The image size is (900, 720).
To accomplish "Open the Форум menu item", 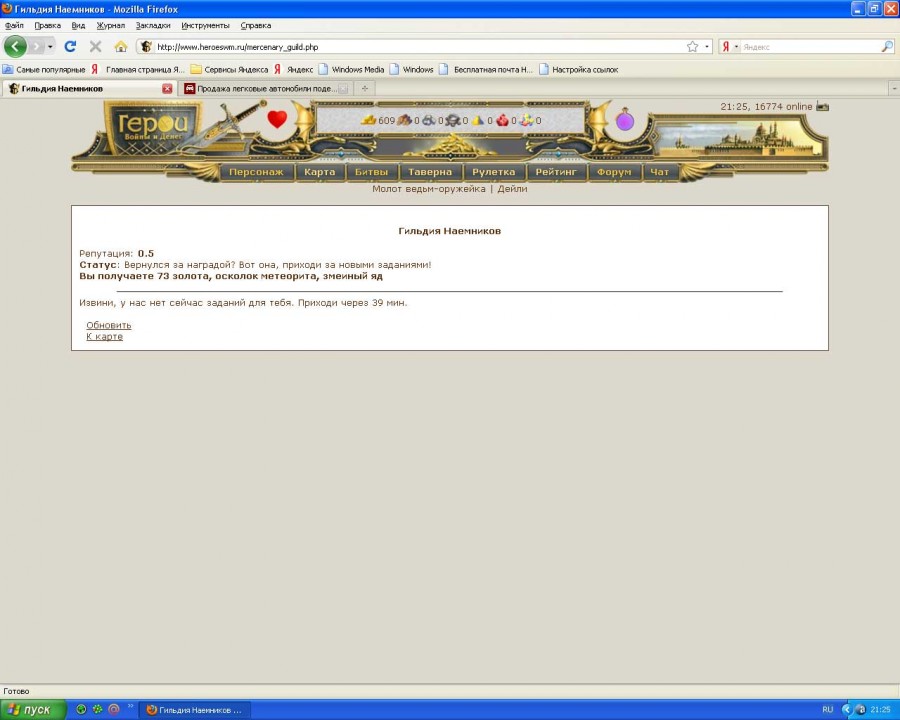I will [x=614, y=172].
